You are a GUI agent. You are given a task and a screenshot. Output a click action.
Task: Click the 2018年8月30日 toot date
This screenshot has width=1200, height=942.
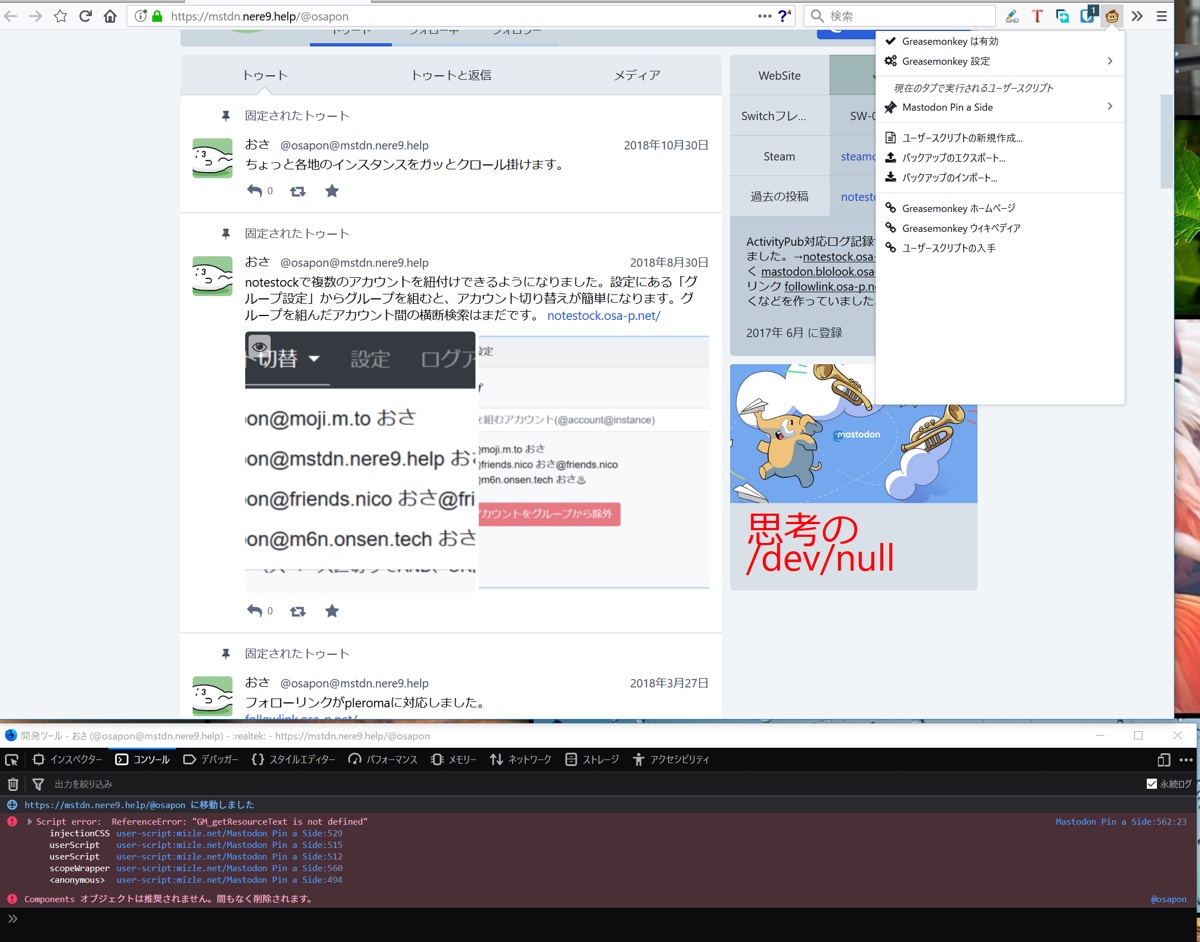click(669, 263)
